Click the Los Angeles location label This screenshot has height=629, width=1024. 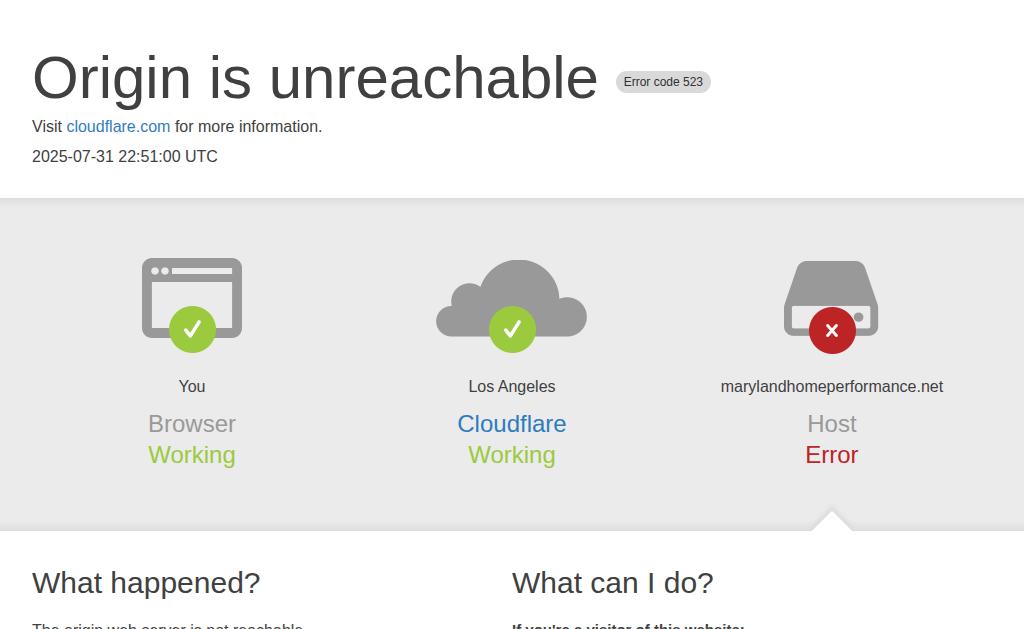(511, 387)
